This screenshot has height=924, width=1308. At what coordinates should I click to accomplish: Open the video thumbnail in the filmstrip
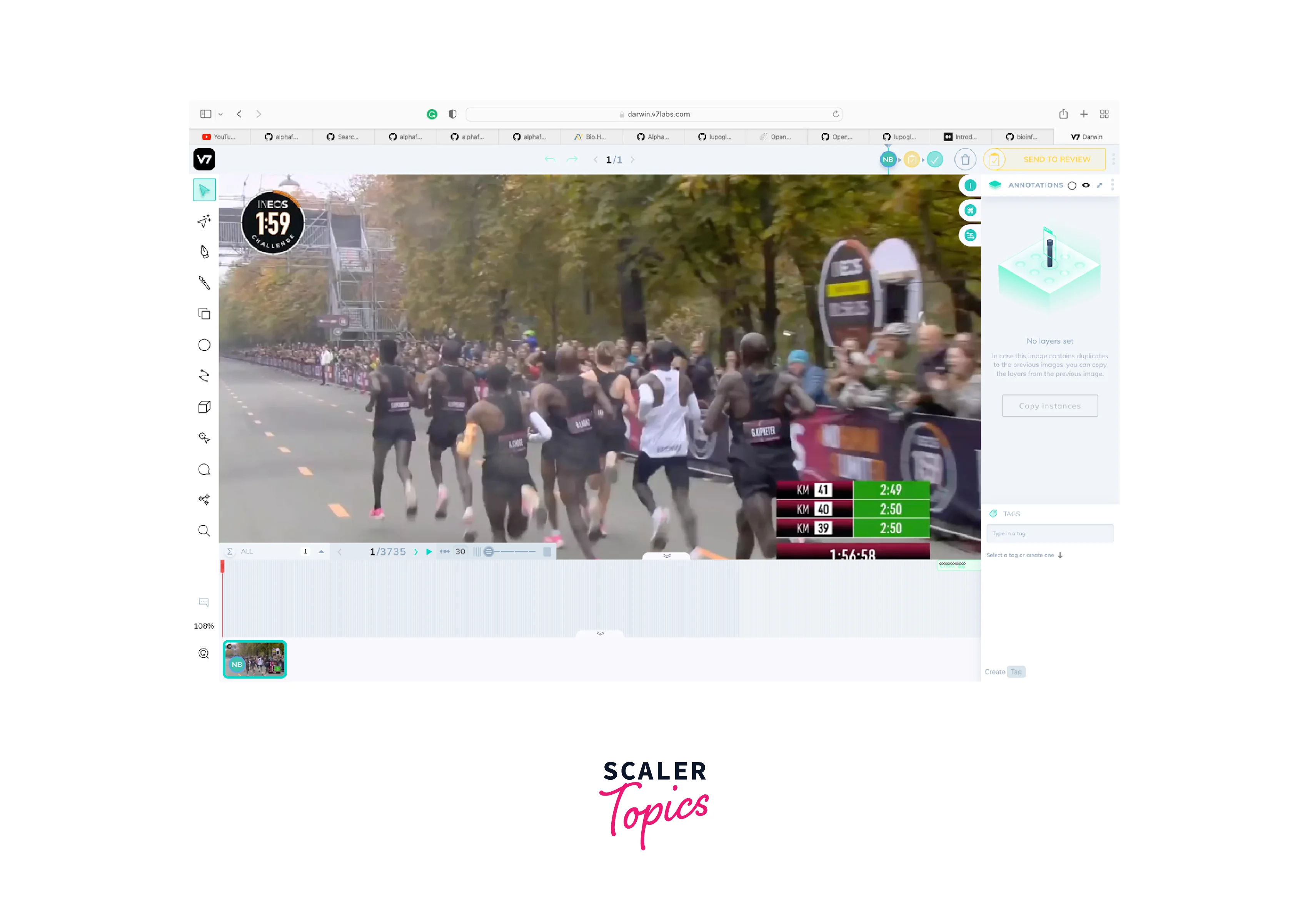[255, 660]
